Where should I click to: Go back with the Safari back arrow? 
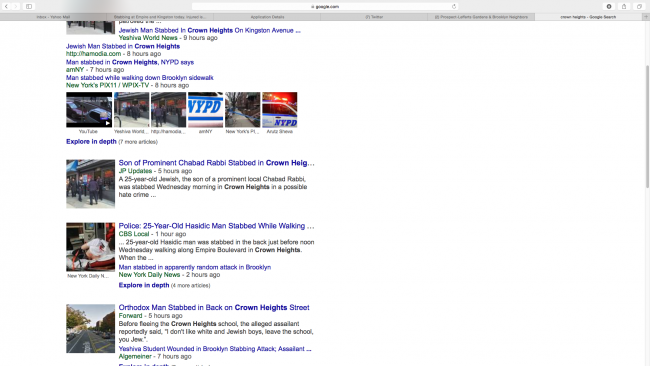coord(6,6)
